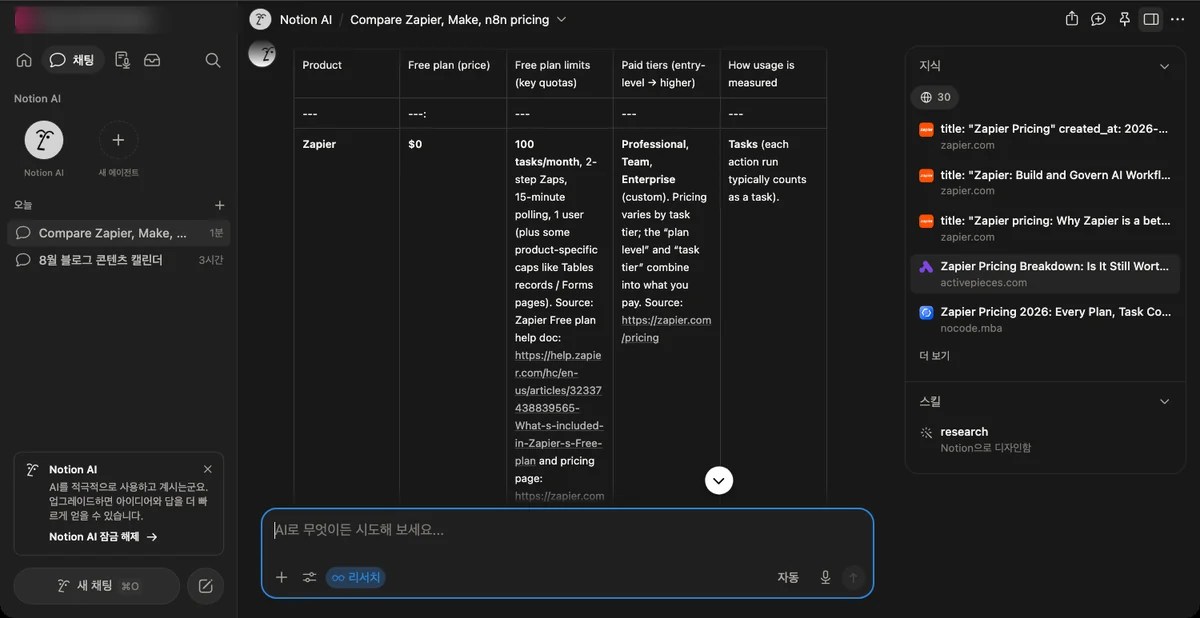Start voice input with the microphone icon

825,577
